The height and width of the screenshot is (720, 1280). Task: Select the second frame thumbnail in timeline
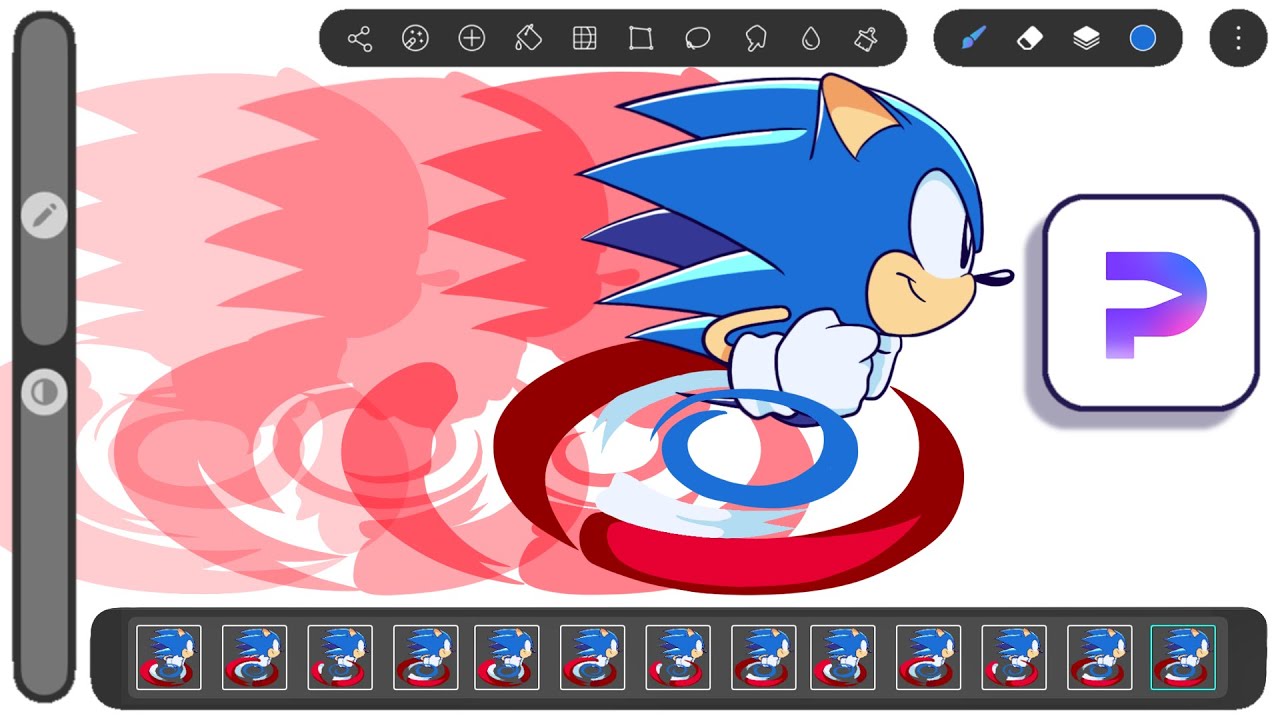(x=254, y=657)
